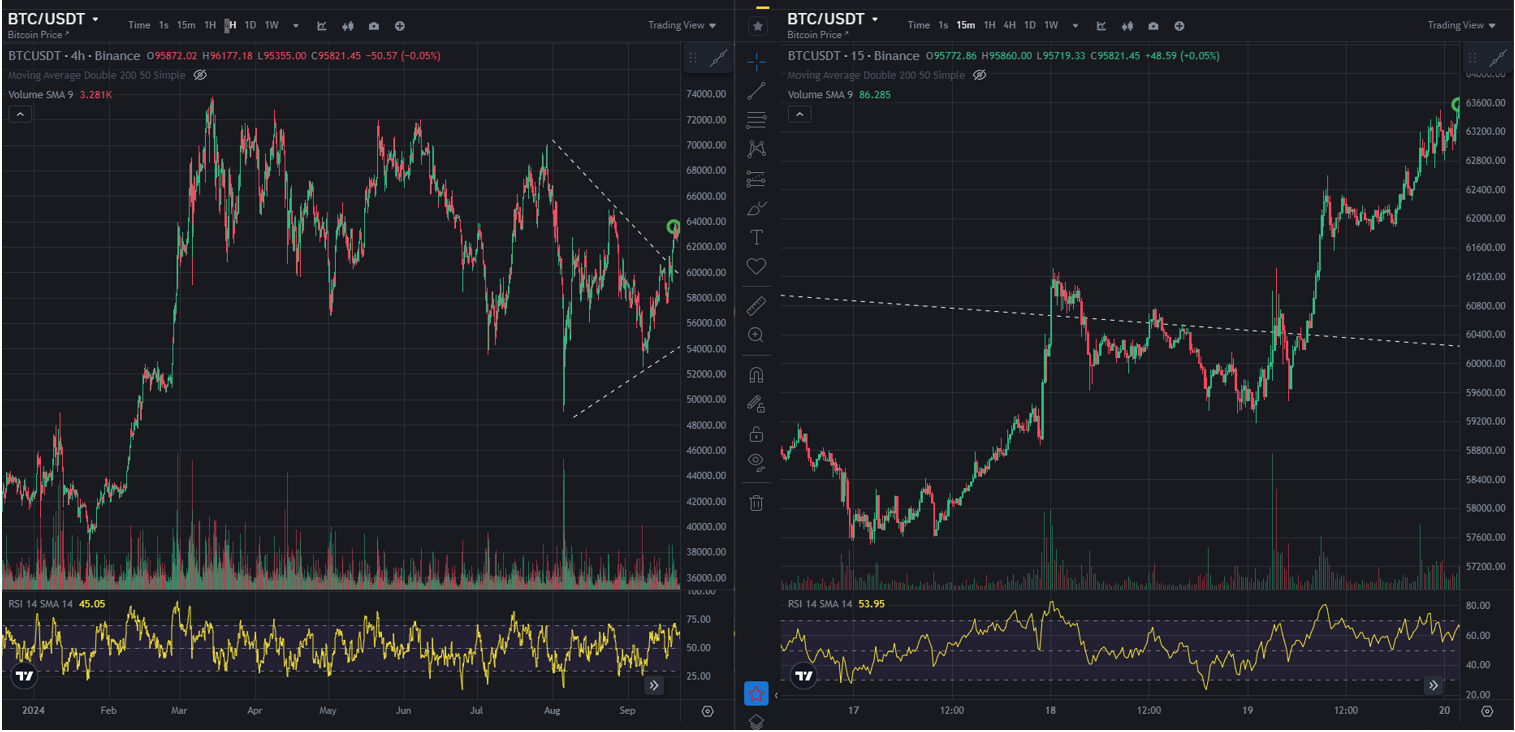This screenshot has width=1515, height=732.
Task: Switch left chart to 1H interval
Action: click(210, 25)
